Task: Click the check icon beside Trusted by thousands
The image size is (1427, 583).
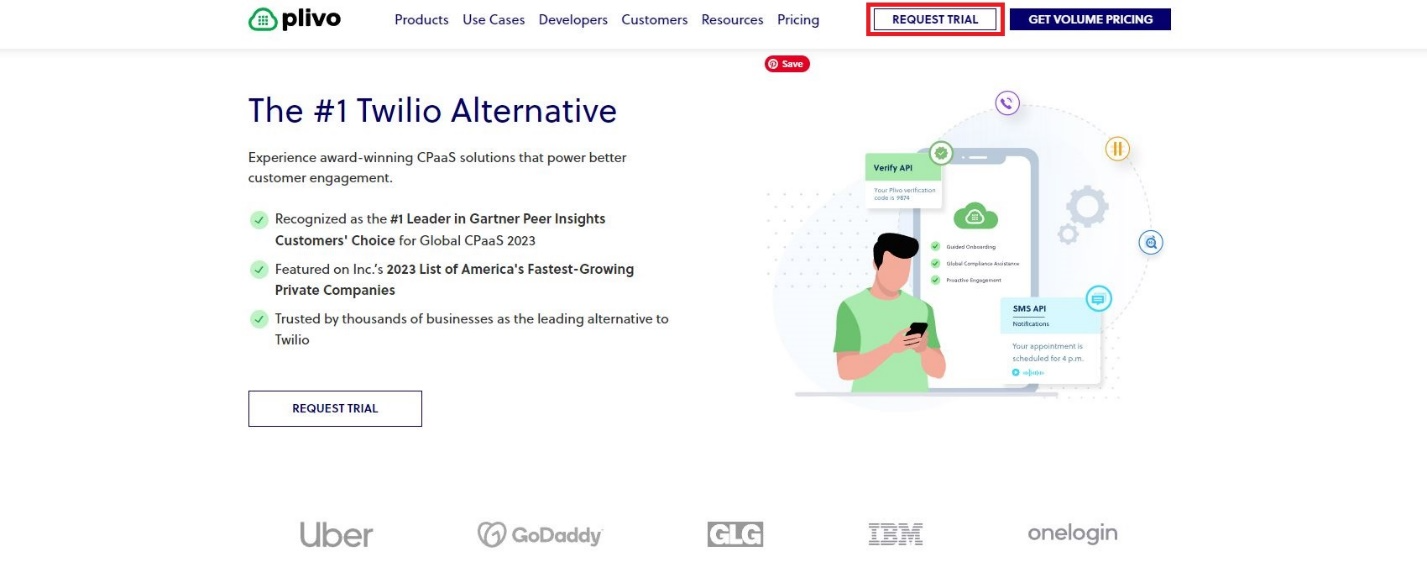Action: [x=259, y=319]
